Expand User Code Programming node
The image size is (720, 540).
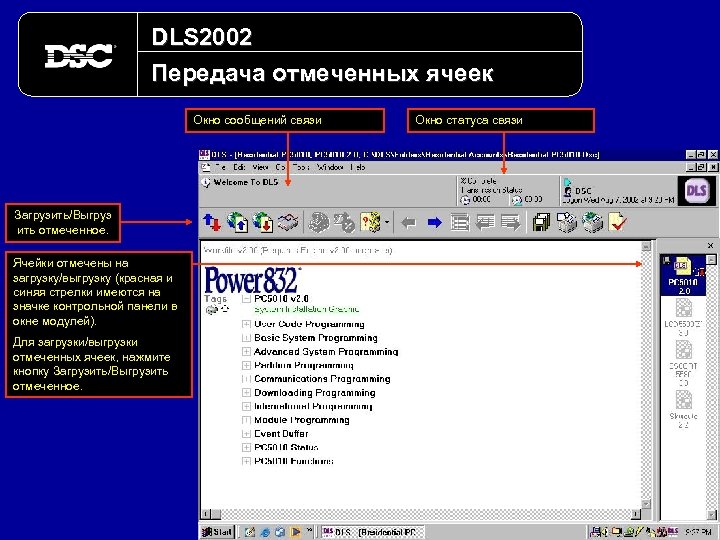pos(247,324)
